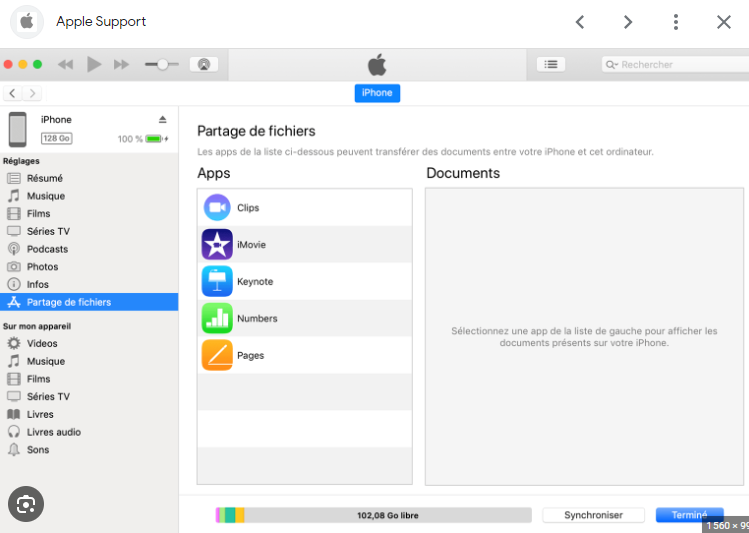Click the battery charge indicator
The width and height of the screenshot is (749, 533).
coord(156,139)
